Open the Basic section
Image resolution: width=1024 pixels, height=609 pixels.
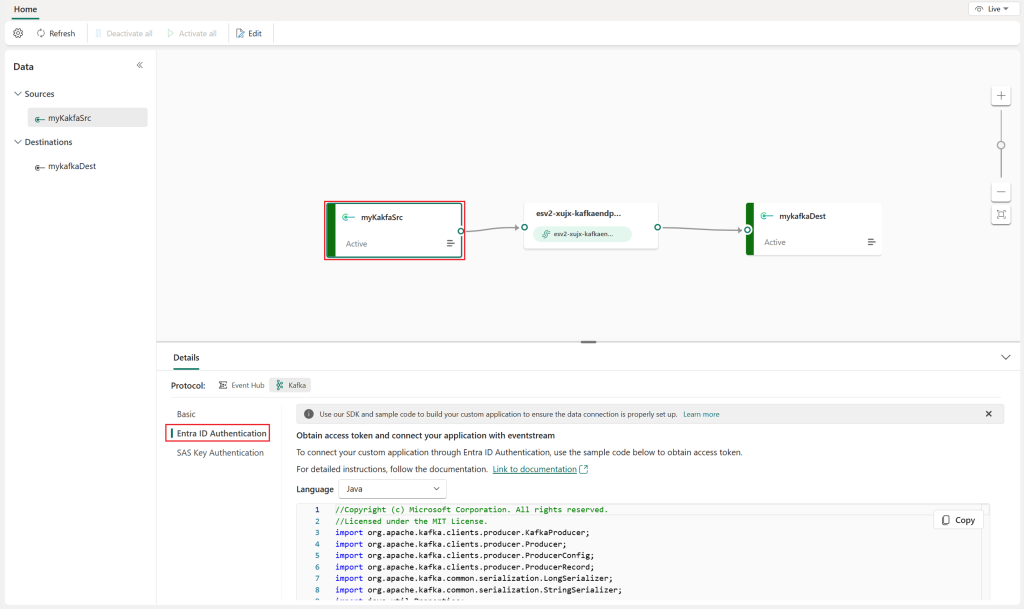coord(186,414)
